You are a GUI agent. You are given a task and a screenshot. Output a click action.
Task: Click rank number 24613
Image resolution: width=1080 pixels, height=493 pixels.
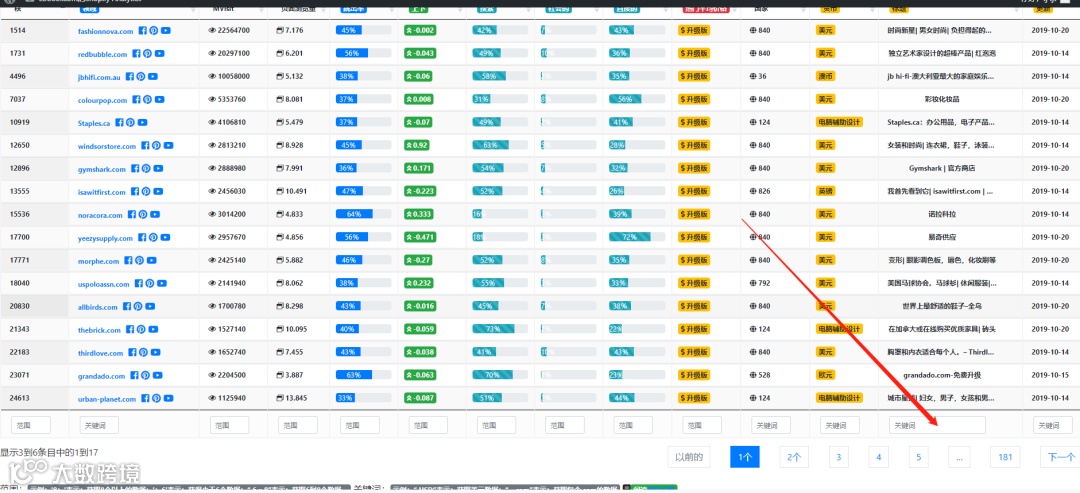18,399
